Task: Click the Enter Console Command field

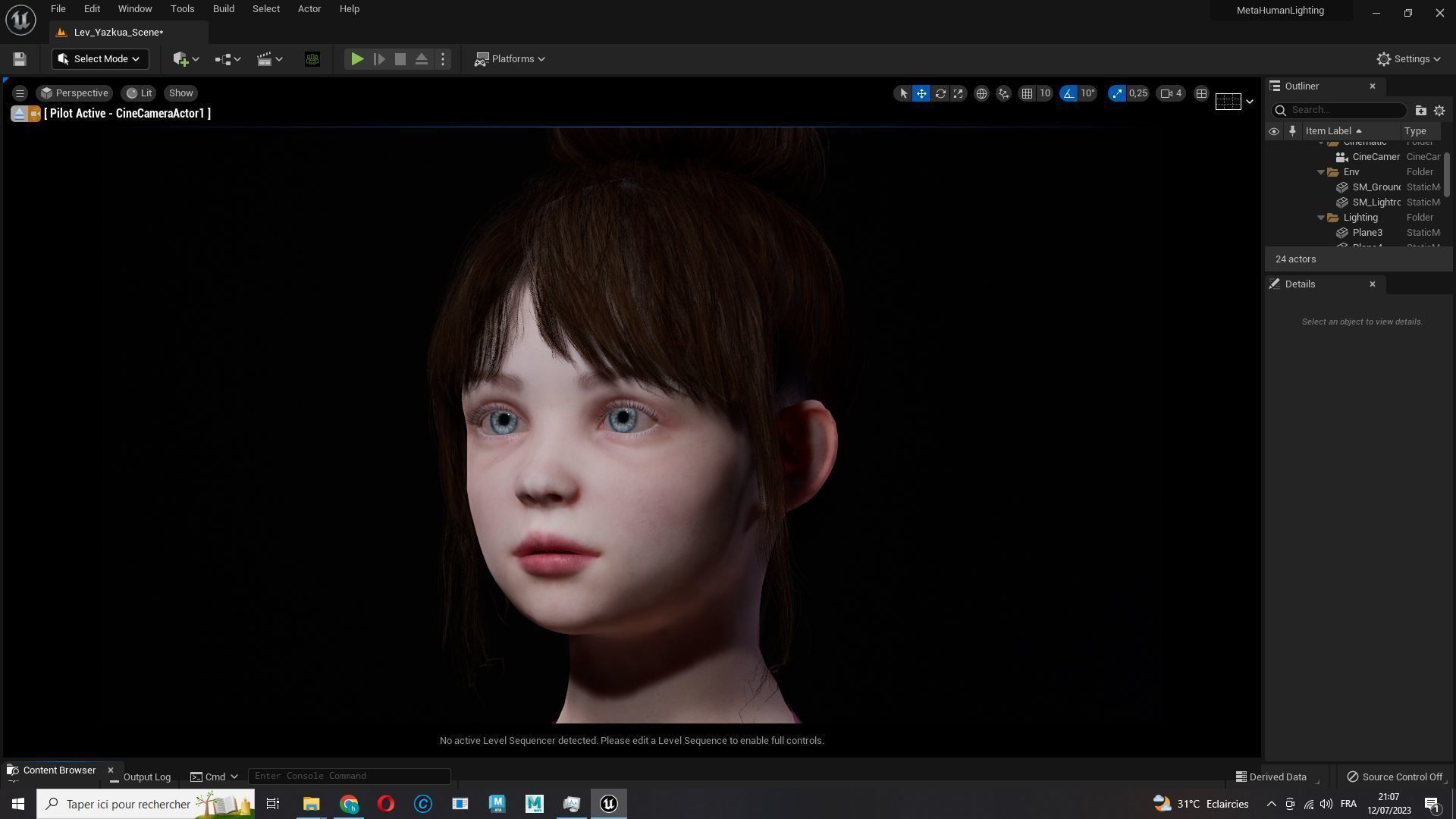Action: tap(350, 777)
